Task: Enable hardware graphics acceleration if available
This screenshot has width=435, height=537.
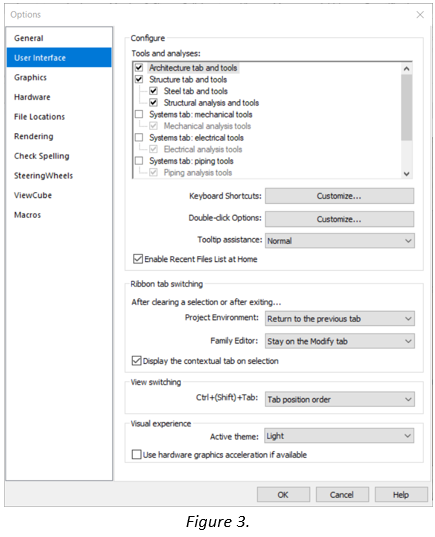Action: (136, 454)
